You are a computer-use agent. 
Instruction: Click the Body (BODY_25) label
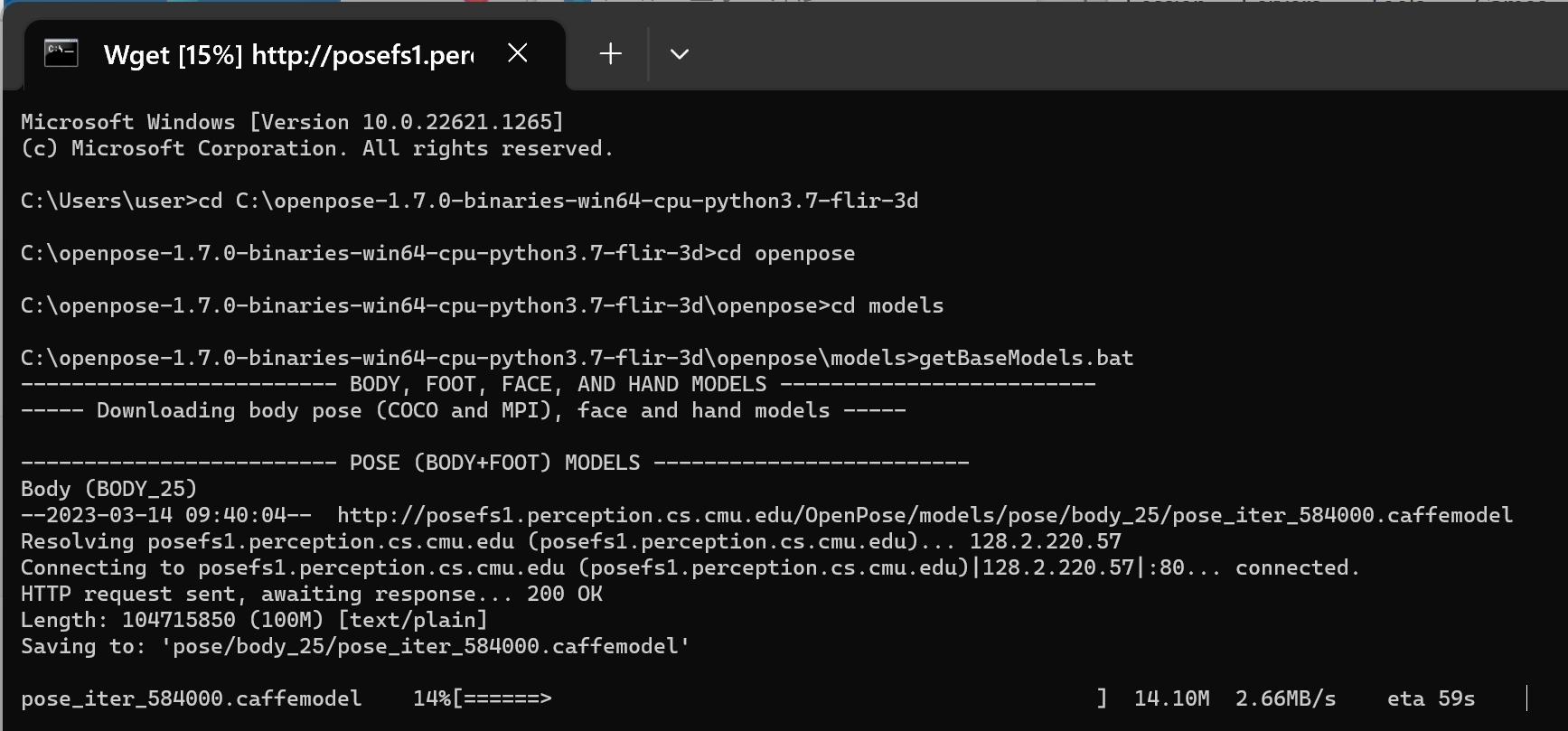pos(108,489)
